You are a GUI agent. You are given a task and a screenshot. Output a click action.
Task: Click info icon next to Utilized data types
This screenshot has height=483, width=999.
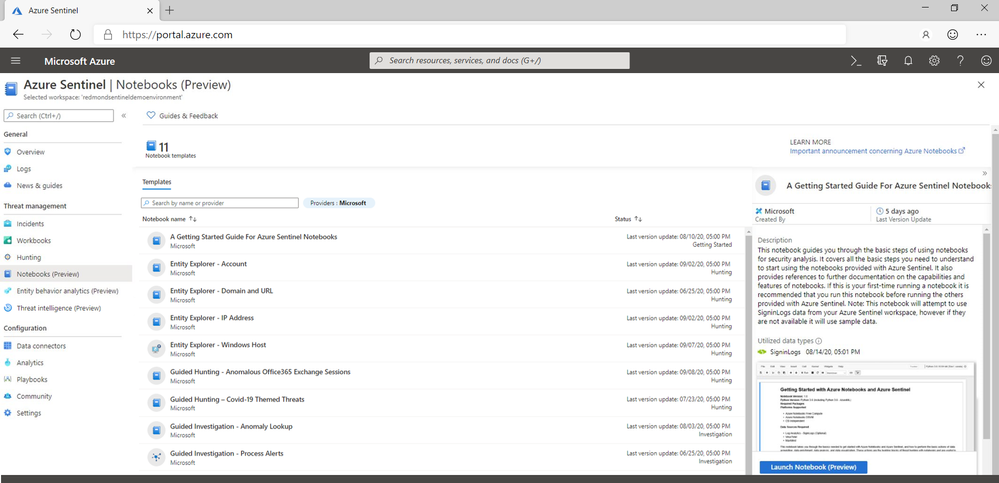(x=819, y=341)
